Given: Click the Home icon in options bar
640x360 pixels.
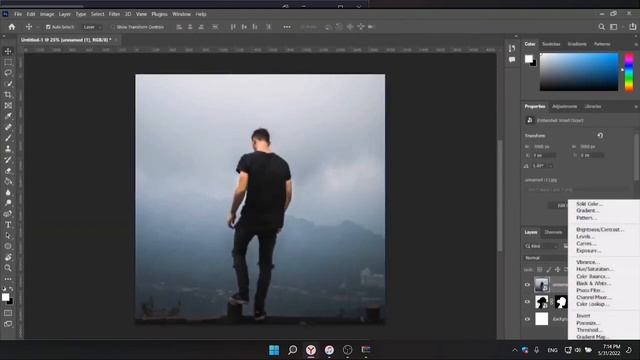Looking at the screenshot, I should [12, 27].
